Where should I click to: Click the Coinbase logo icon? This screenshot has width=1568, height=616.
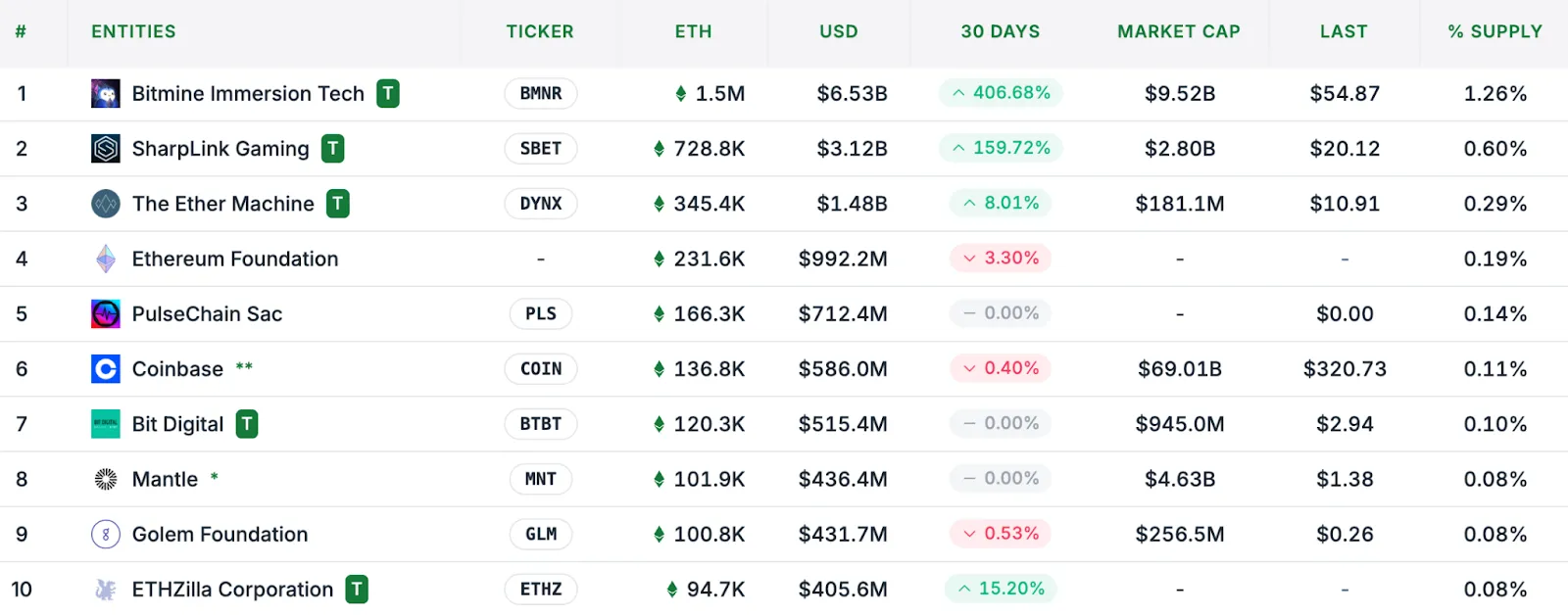tap(105, 369)
